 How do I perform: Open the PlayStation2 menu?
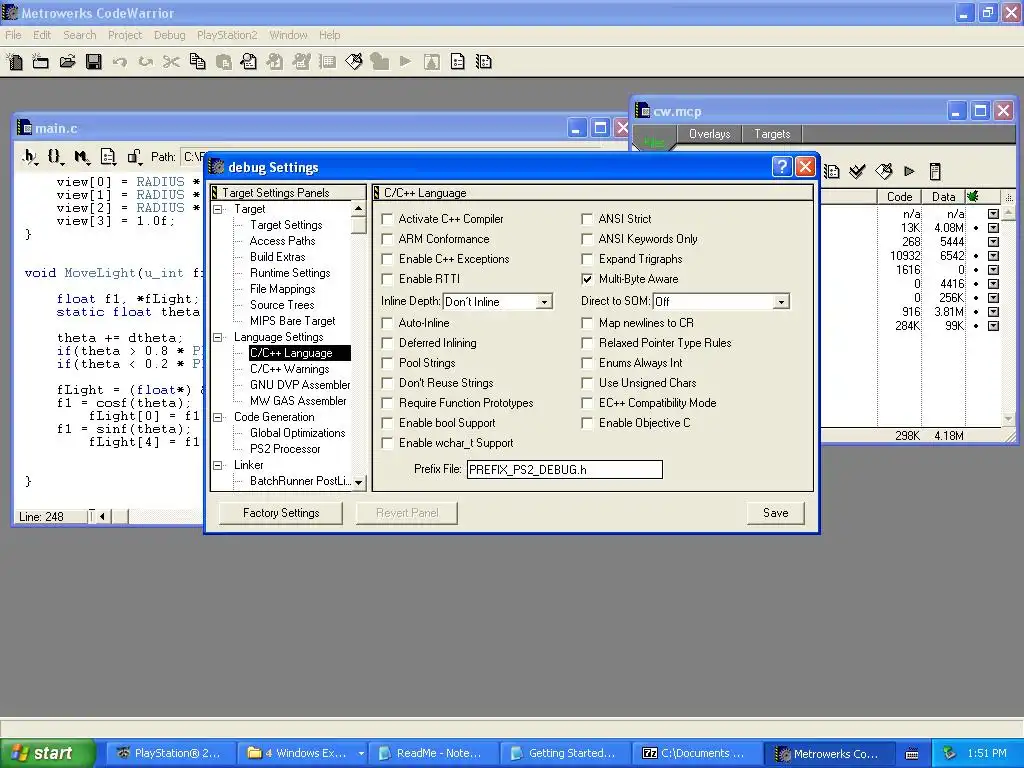[227, 35]
